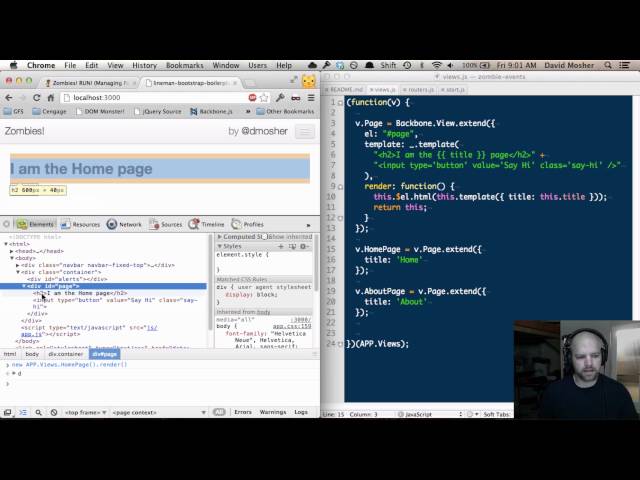
Task: Toggle element state icon in Styles header
Action: click(292, 247)
